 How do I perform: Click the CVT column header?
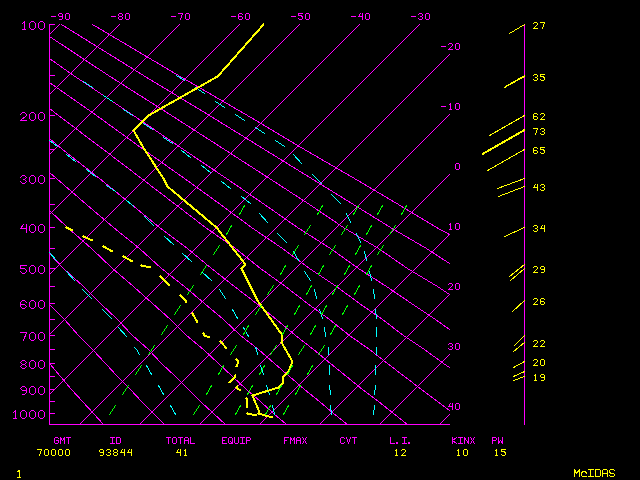pos(348,440)
